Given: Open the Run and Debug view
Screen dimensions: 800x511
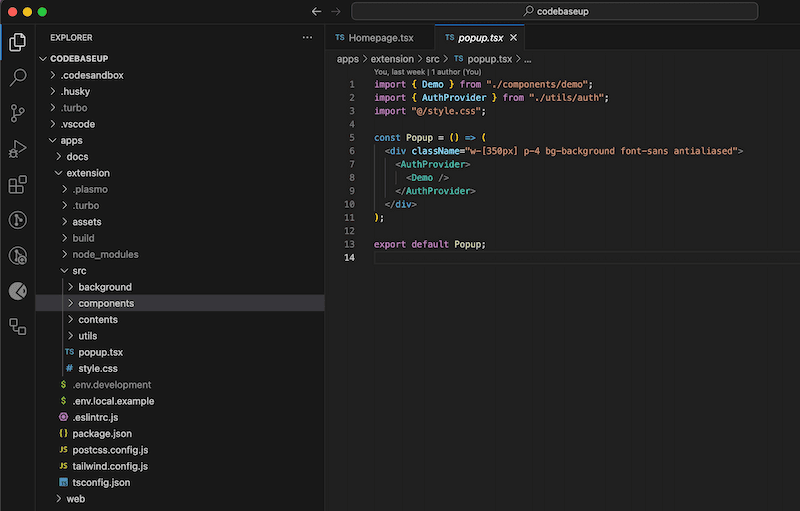Looking at the screenshot, I should click(x=17, y=149).
